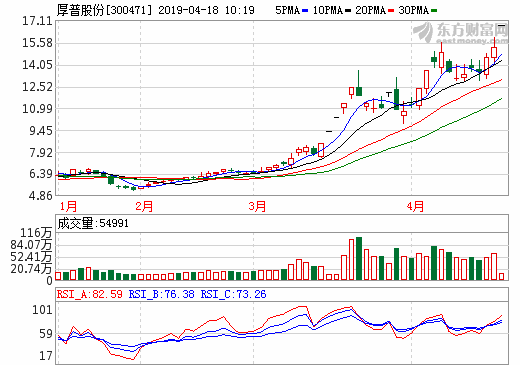Click the 30PMA legend label
Image resolution: width=520 pixels, height=365 pixels.
[414, 10]
